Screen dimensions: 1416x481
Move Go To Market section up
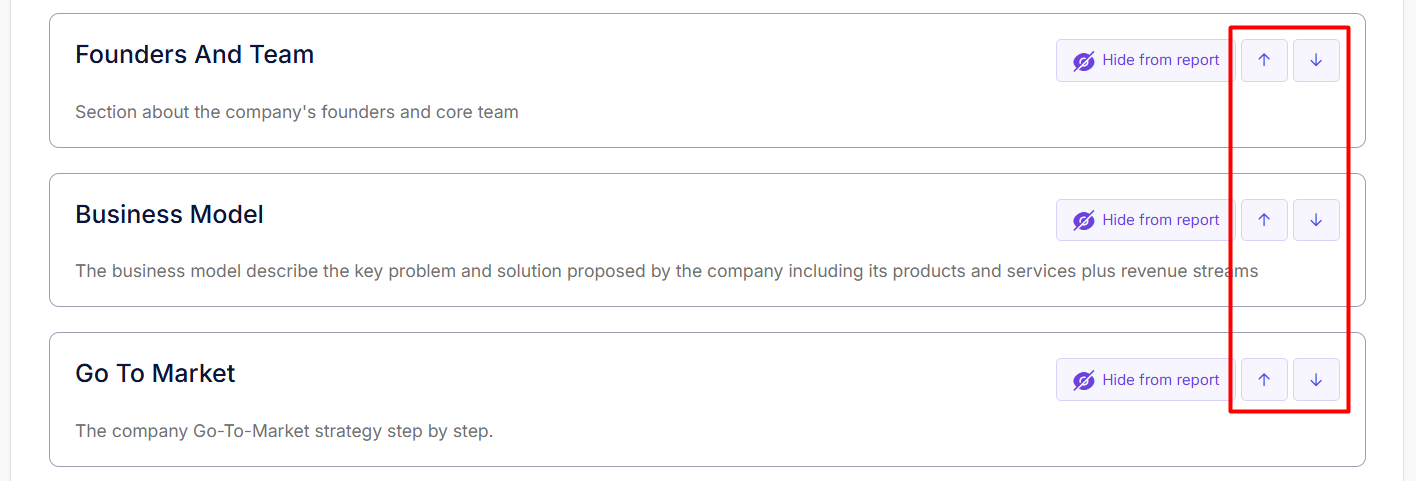1264,380
